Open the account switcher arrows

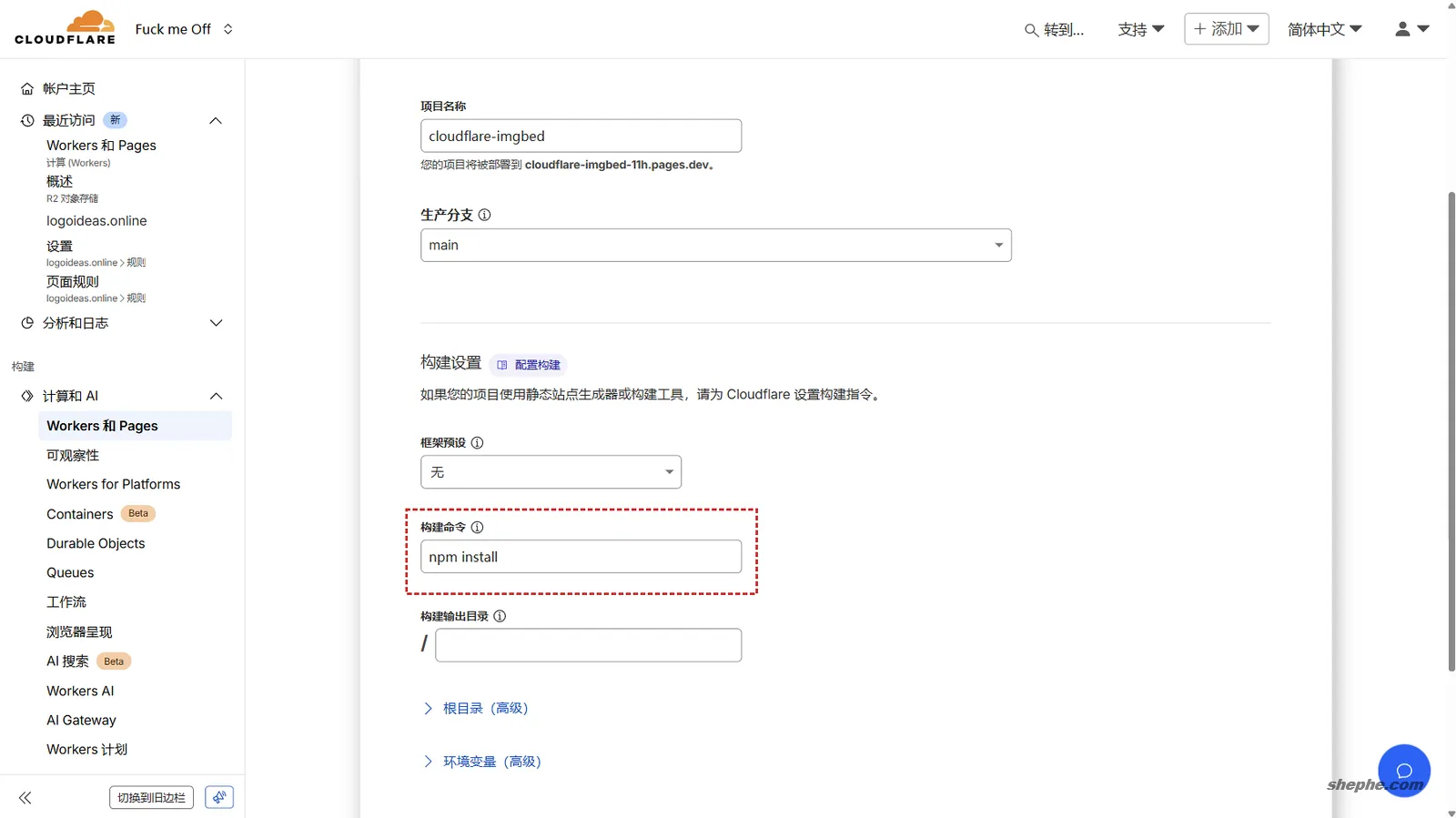227,29
